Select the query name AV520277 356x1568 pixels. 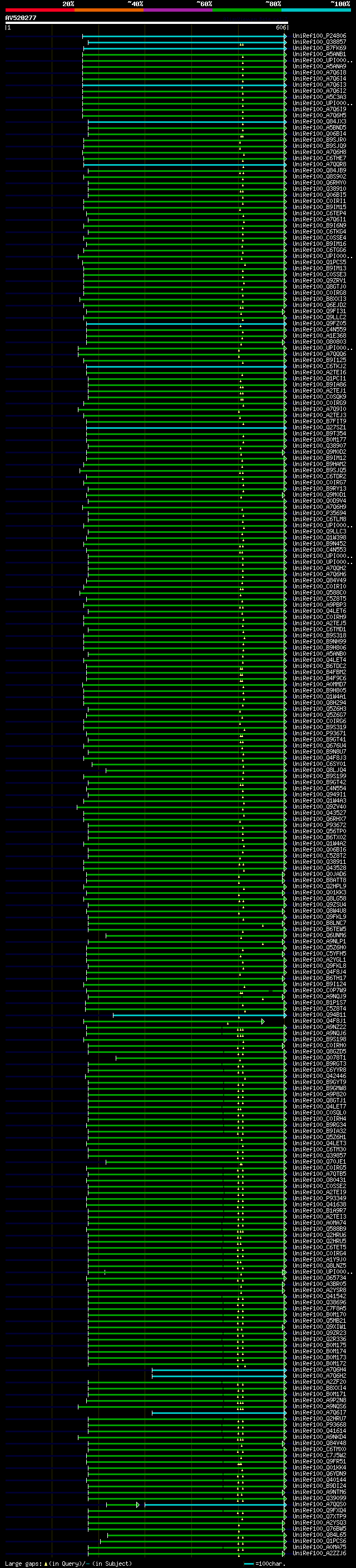21,18
